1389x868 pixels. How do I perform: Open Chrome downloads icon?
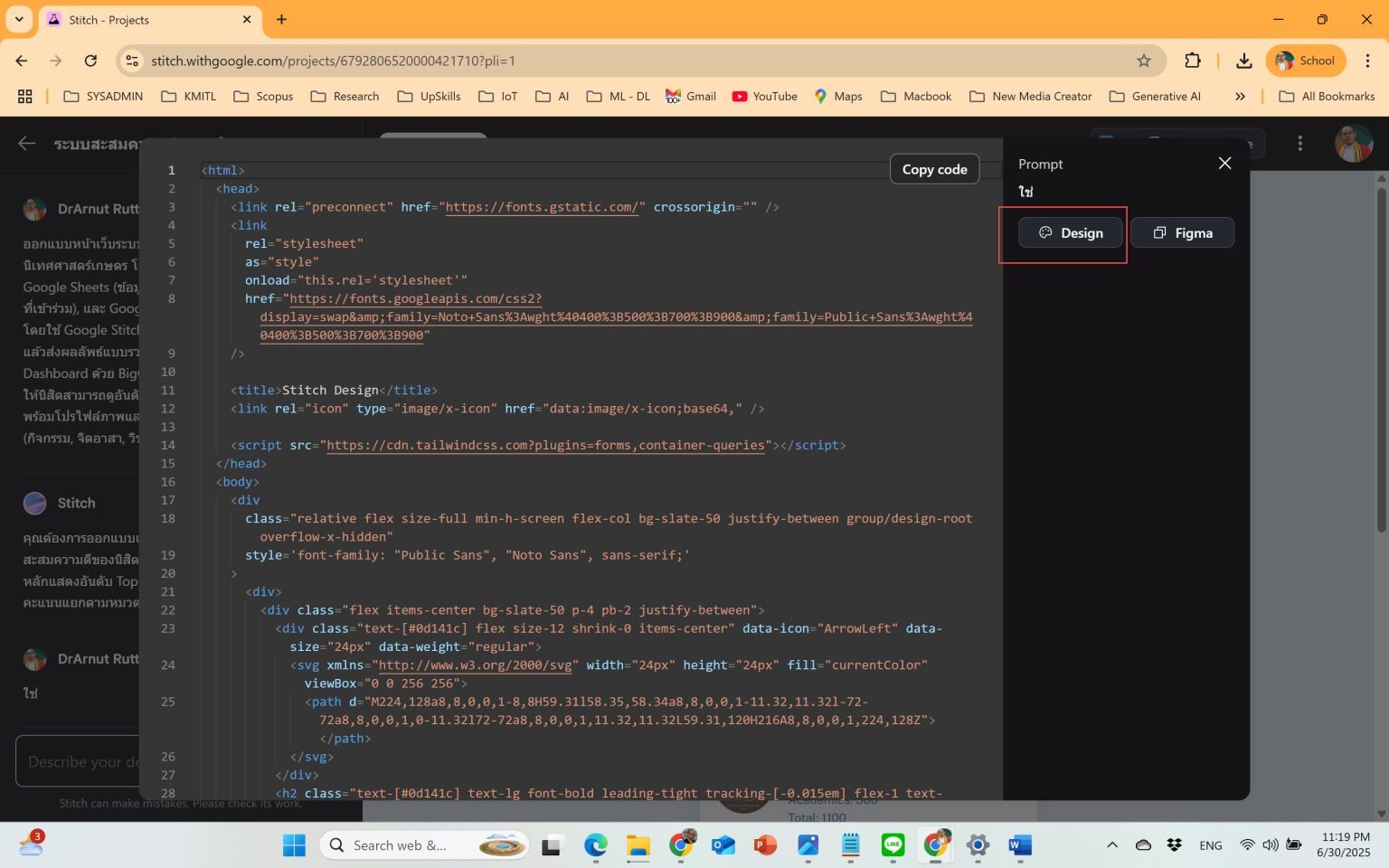point(1244,61)
